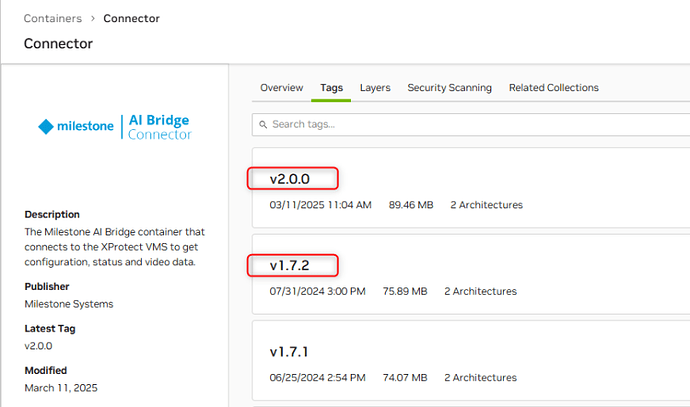690x407 pixels.
Task: Switch to the Overview tab
Action: tap(282, 88)
